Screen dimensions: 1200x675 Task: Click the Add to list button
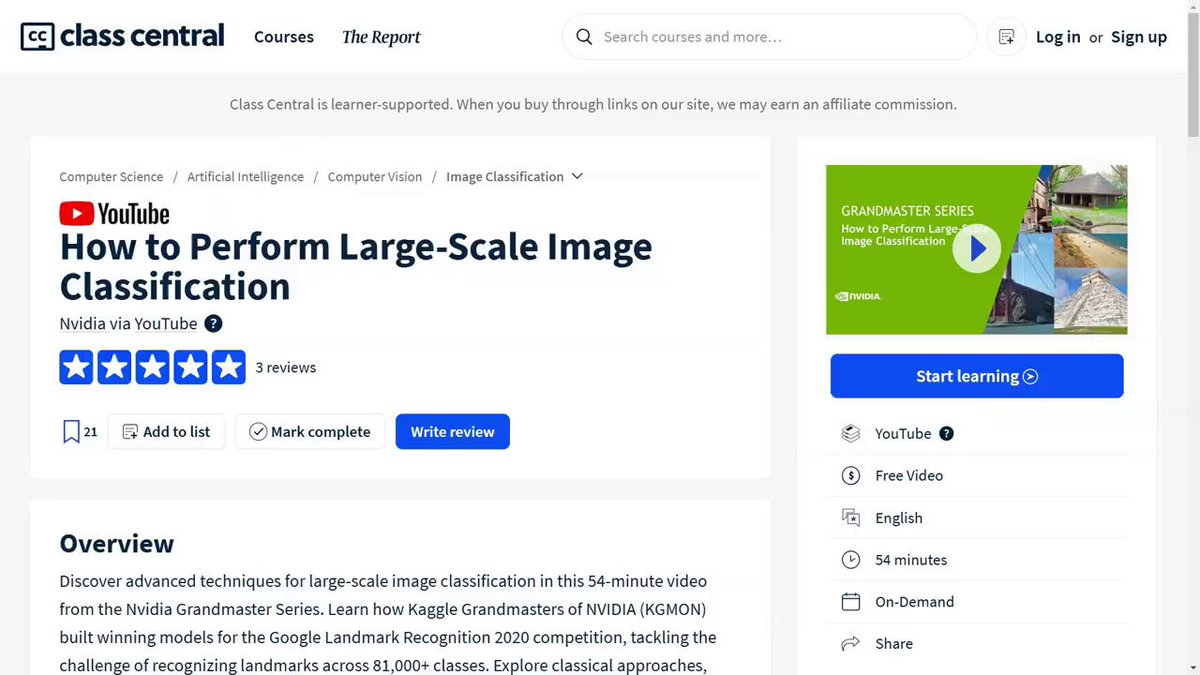167,432
